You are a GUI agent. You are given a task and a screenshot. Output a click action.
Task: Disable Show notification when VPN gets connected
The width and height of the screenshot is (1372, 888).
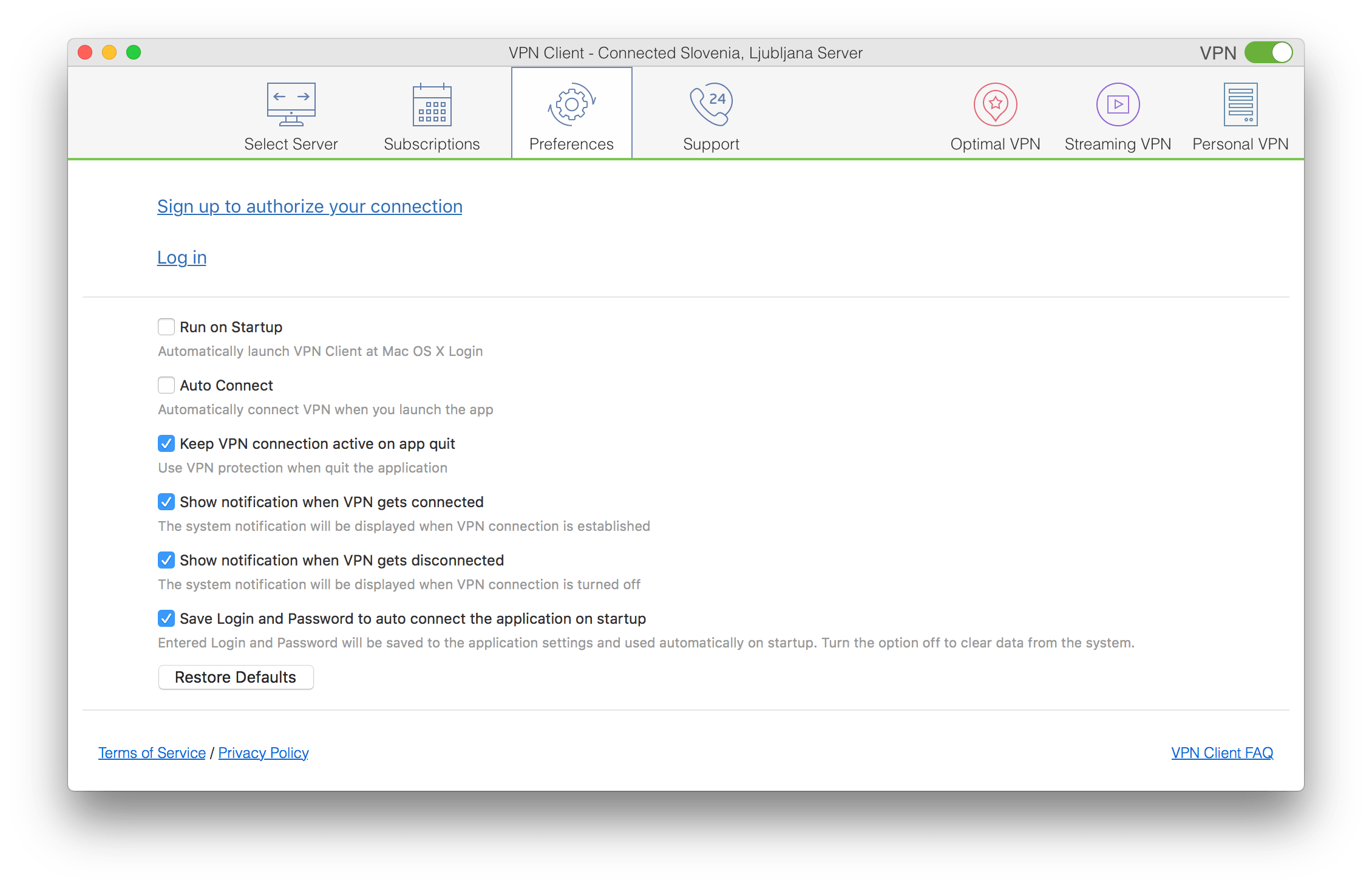tap(164, 502)
